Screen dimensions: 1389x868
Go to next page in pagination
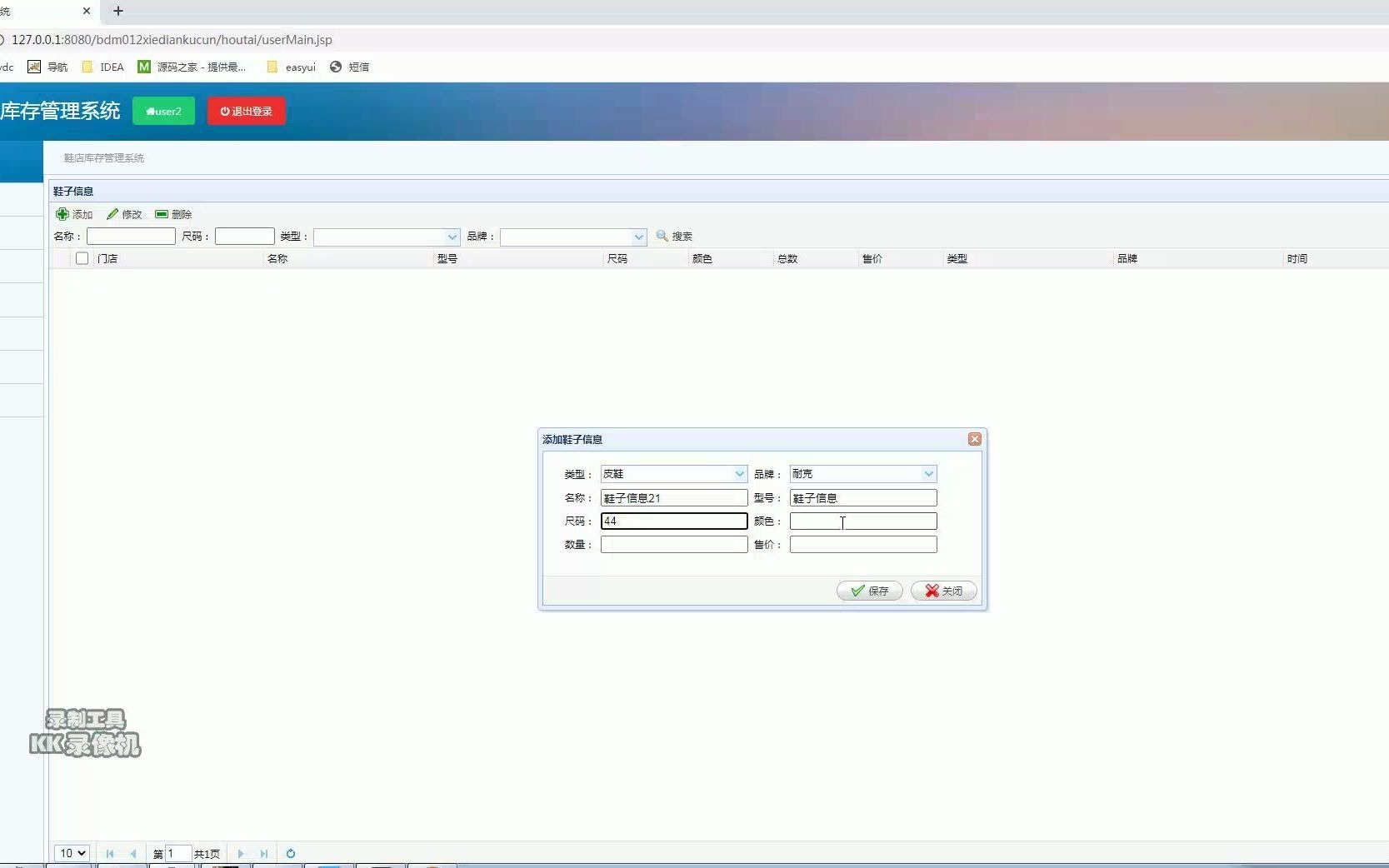[x=241, y=853]
